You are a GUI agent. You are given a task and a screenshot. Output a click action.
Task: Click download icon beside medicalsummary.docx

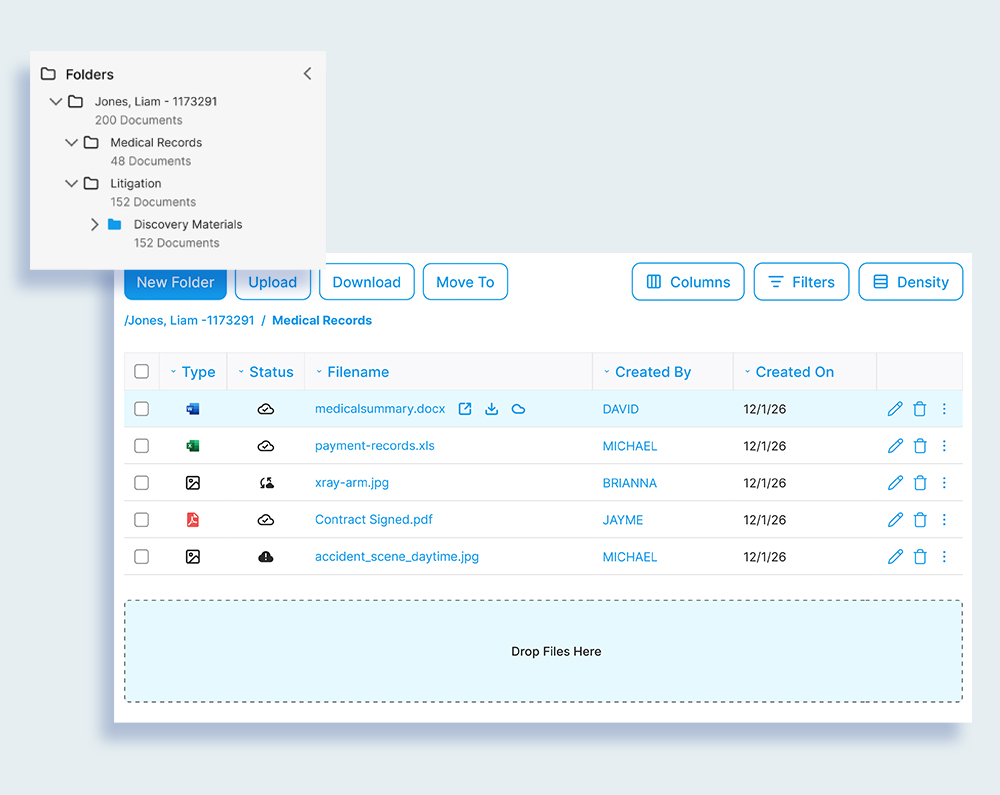[492, 409]
